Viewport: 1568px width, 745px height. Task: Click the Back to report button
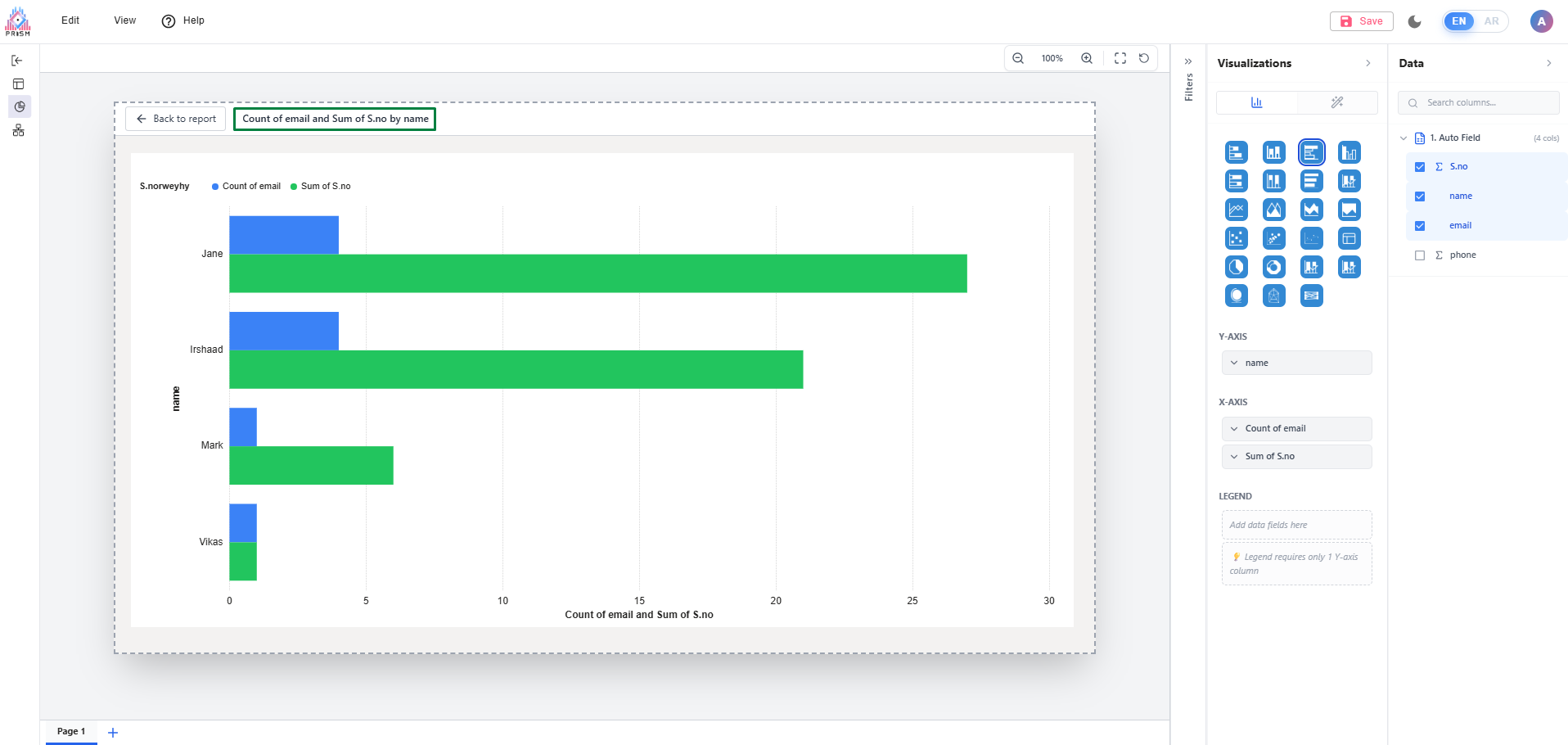coord(177,119)
